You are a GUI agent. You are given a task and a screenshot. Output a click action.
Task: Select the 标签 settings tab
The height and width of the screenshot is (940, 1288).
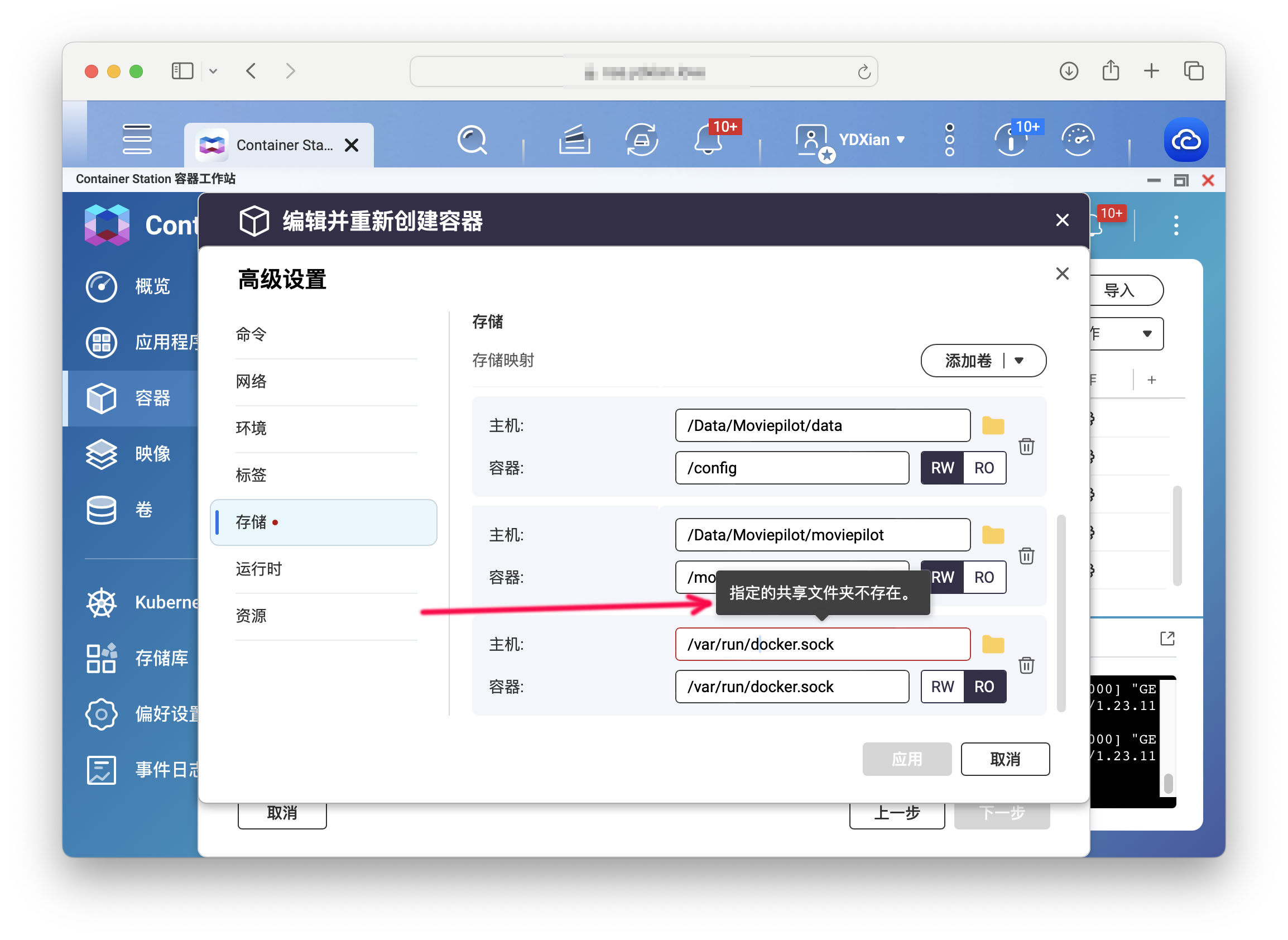pos(326,475)
